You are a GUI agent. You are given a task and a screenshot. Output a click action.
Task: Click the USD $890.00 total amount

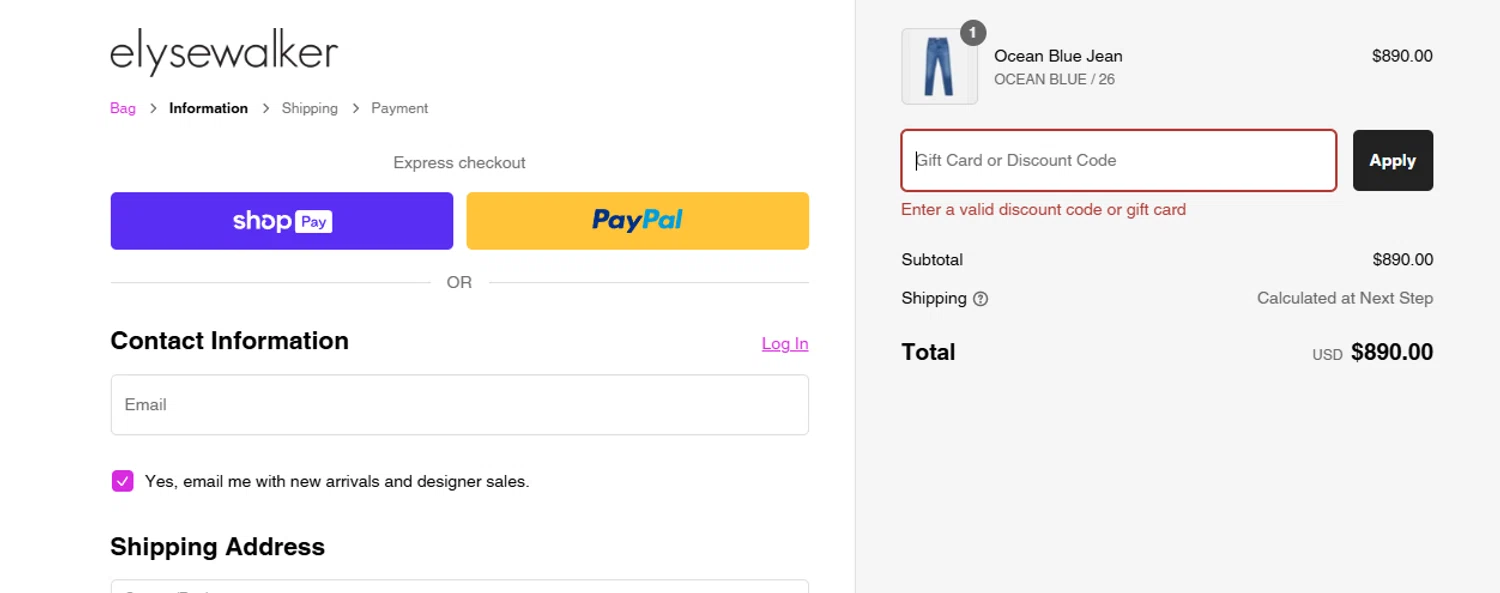(1390, 353)
